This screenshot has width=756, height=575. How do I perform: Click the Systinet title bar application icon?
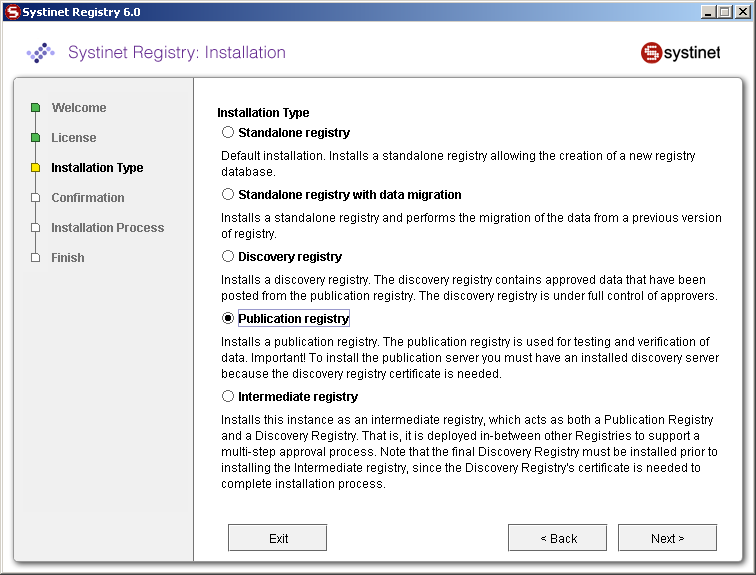(13, 12)
